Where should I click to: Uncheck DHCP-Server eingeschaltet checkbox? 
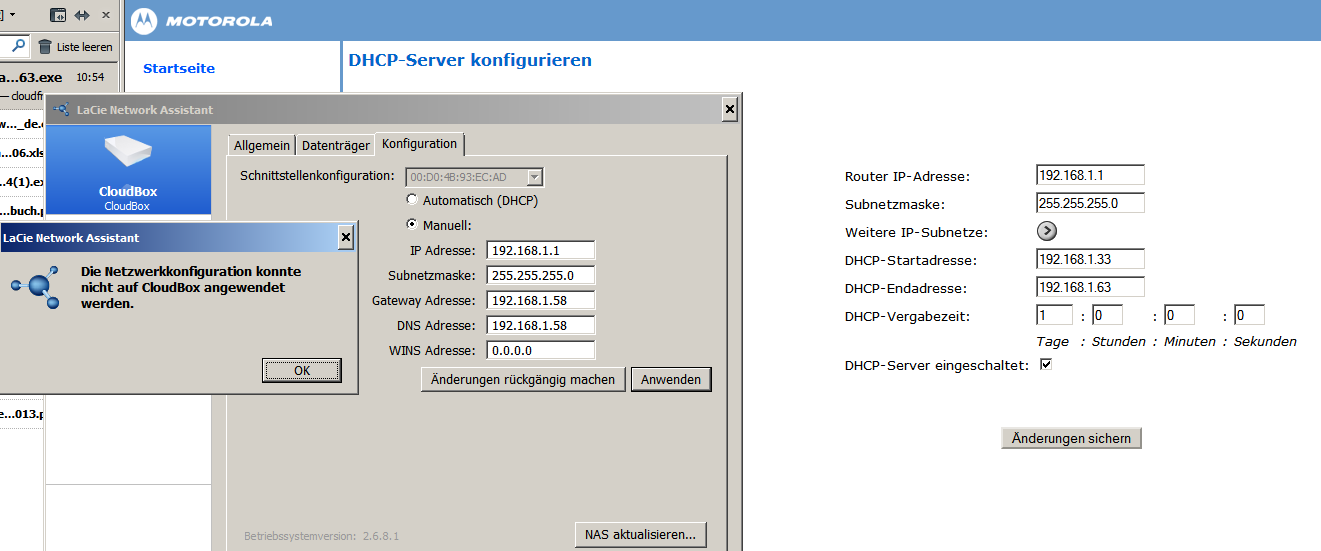1046,365
